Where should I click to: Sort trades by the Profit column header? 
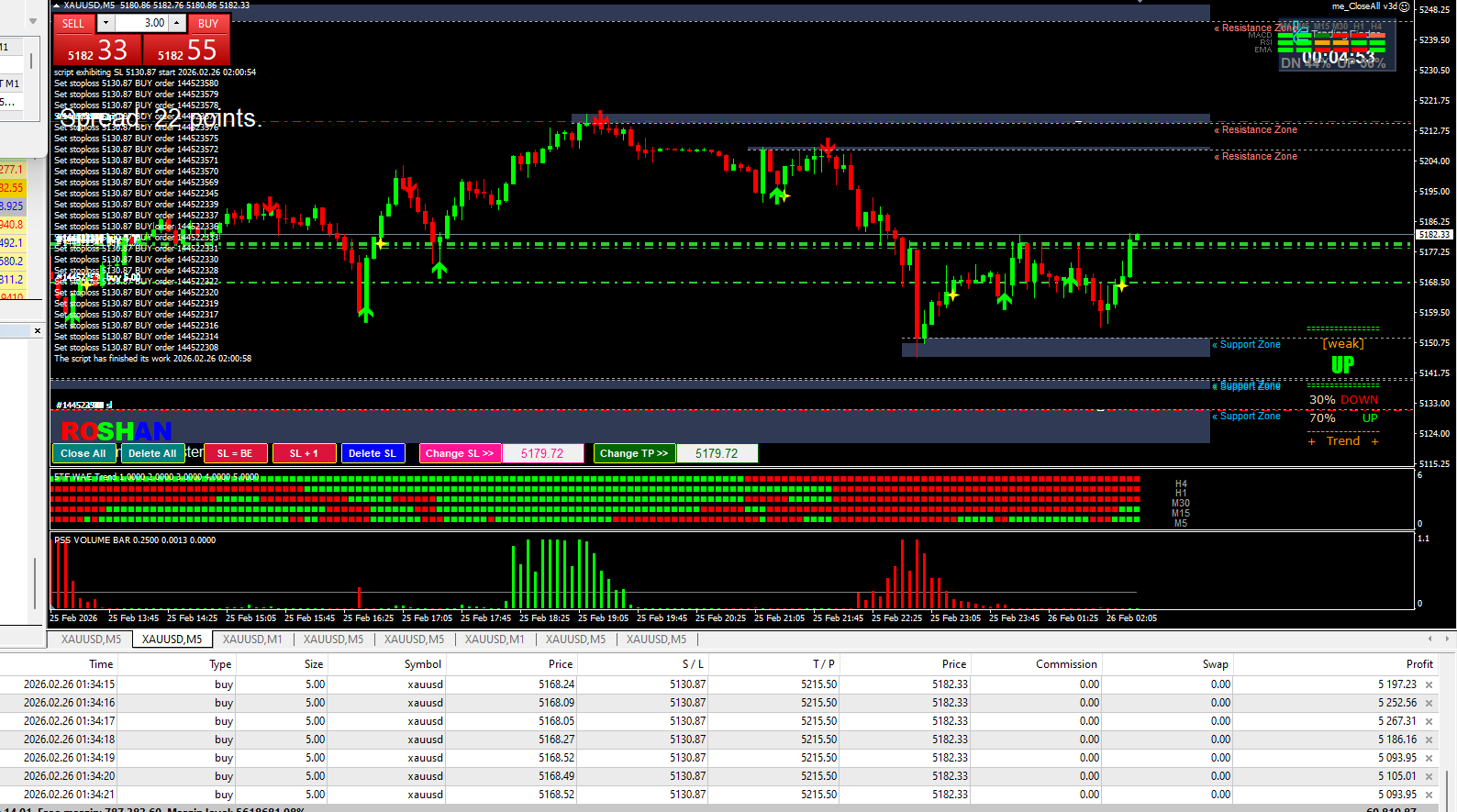click(1418, 664)
